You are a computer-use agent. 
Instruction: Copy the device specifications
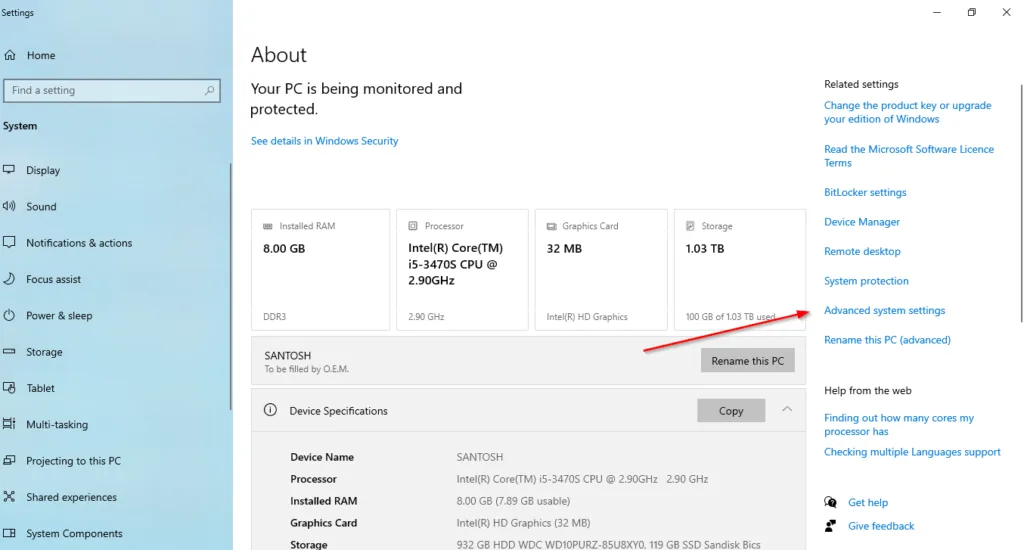730,411
